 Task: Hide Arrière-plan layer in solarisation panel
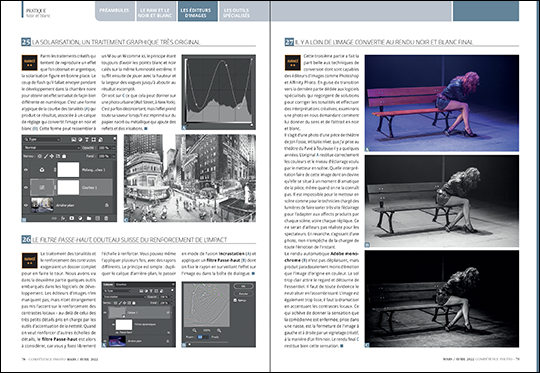click(26, 205)
